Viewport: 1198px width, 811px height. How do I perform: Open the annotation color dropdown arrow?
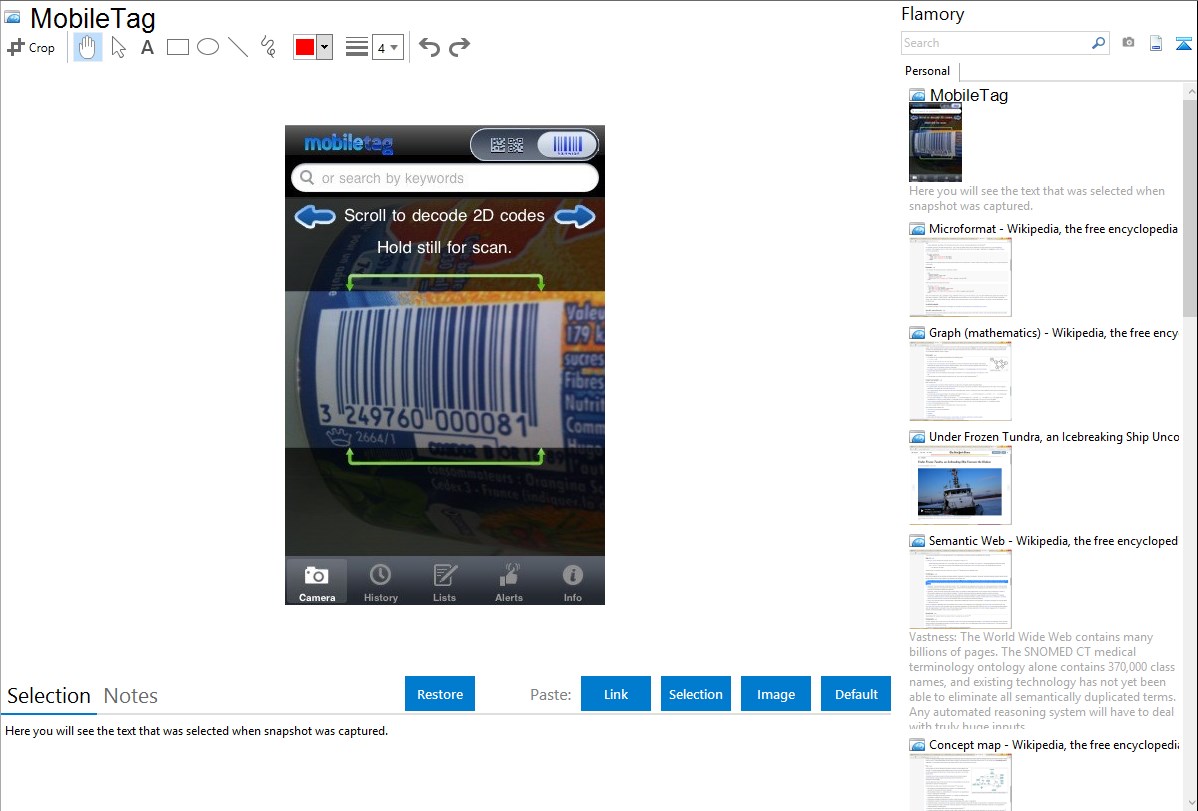coord(325,47)
